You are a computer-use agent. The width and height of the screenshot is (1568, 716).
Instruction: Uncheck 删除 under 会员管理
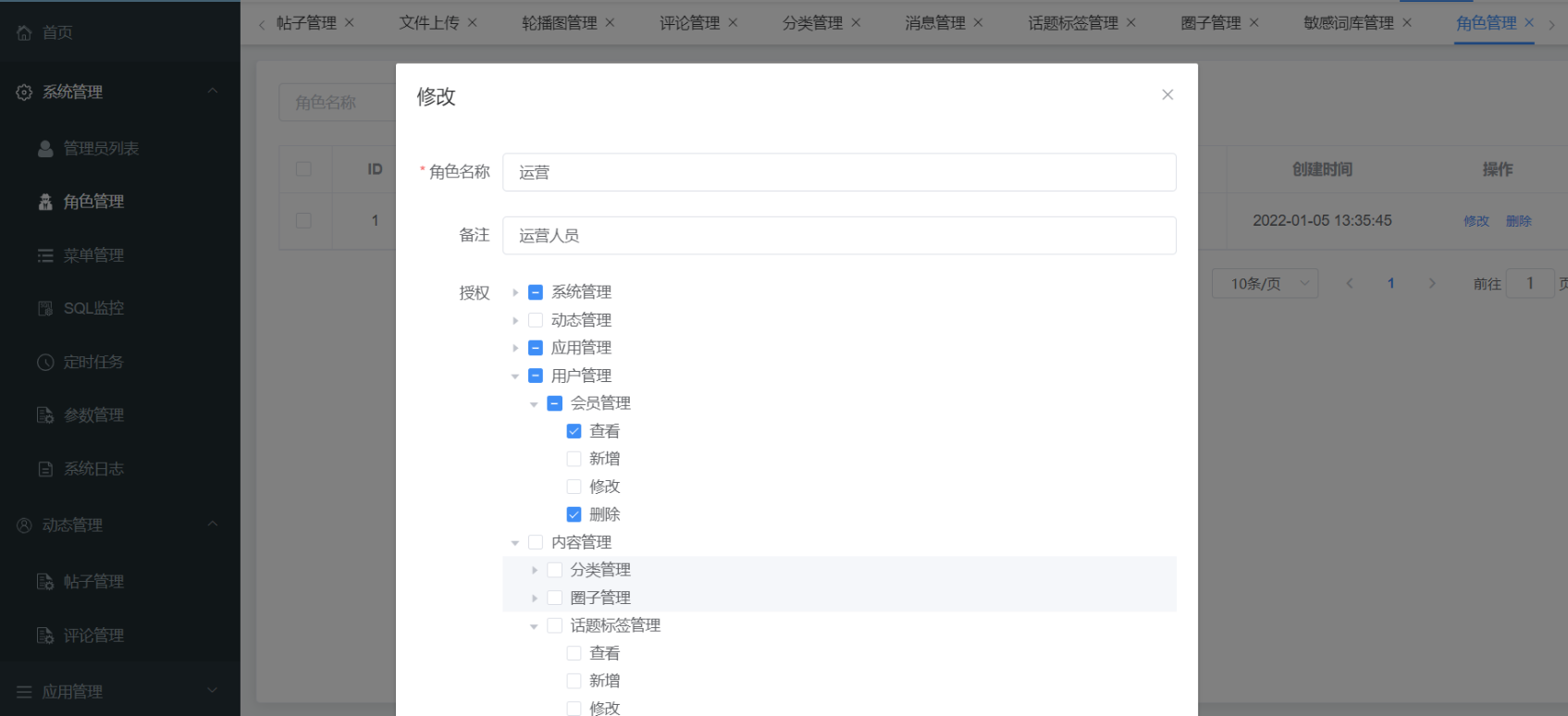point(574,514)
